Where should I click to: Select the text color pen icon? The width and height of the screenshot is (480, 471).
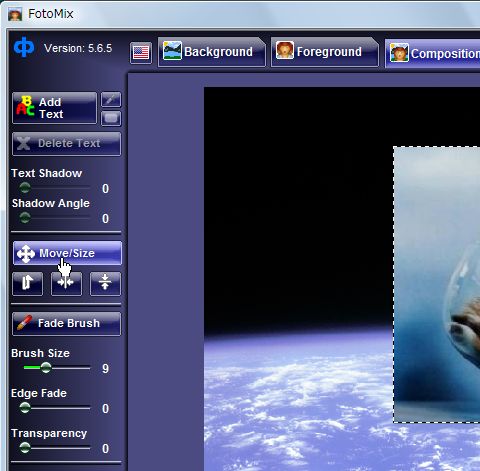click(111, 99)
